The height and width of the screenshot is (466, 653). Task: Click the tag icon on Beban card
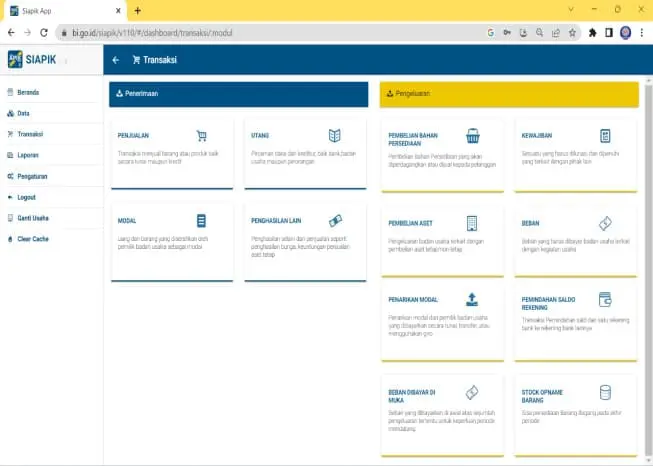pyautogui.click(x=605, y=224)
